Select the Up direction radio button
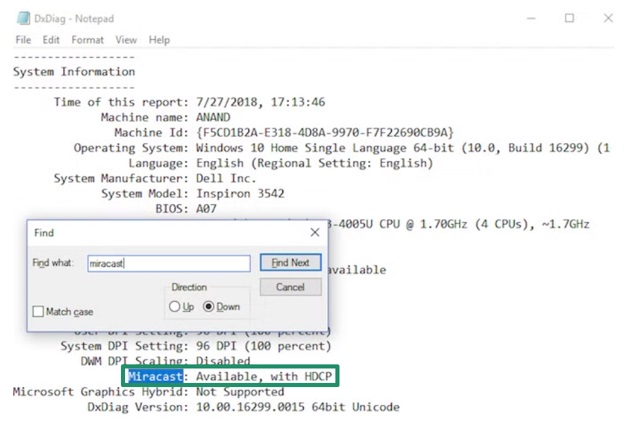The image size is (624, 440). [x=174, y=307]
